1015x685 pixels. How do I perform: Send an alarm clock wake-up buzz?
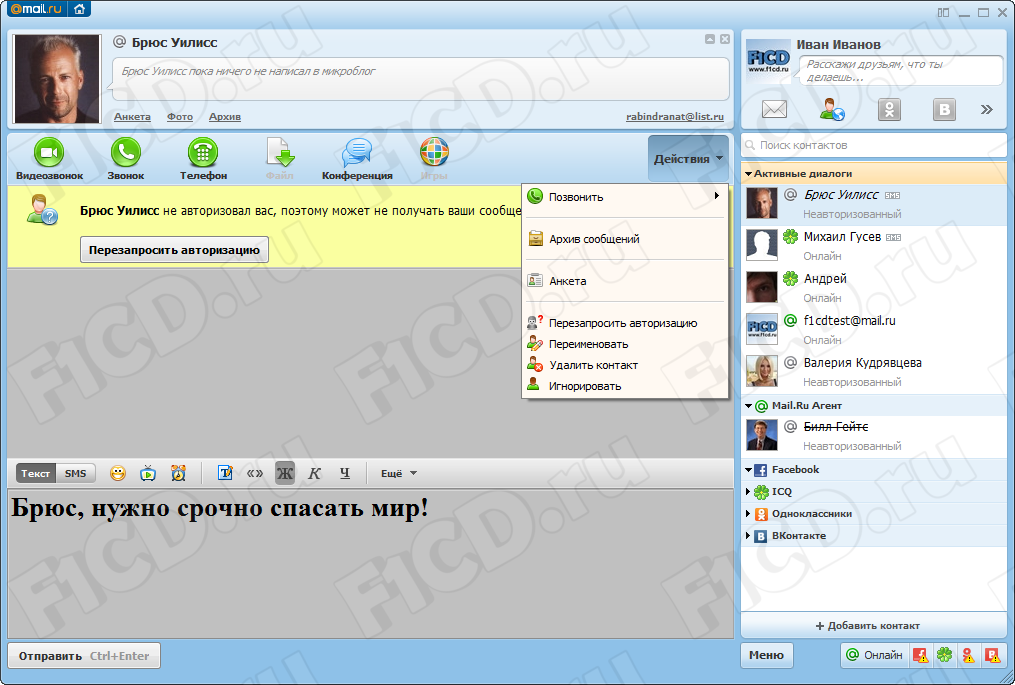[179, 473]
